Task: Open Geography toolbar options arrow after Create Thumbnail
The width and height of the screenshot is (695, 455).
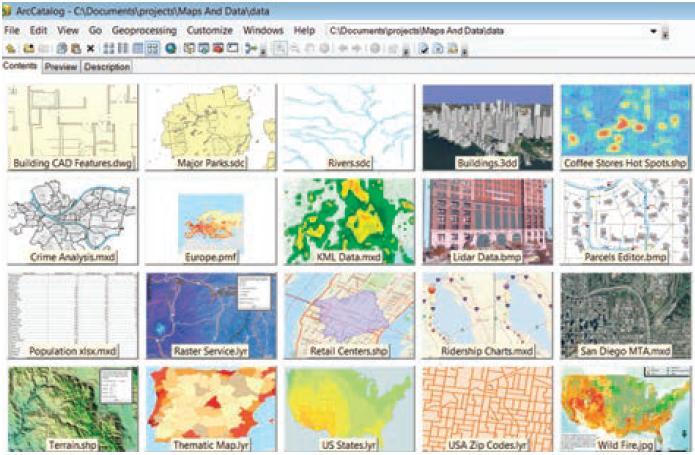Action: click(x=406, y=52)
